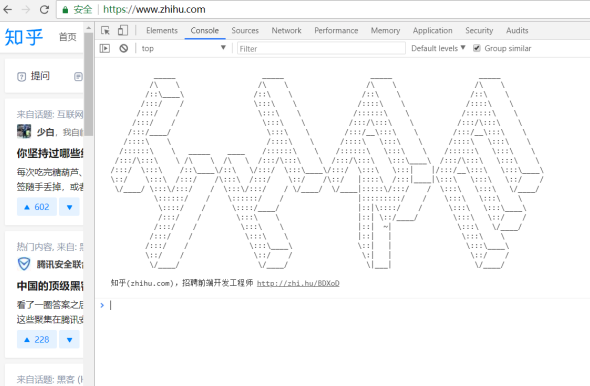
Task: Upvote the answer with 228 votes
Action: (37, 339)
